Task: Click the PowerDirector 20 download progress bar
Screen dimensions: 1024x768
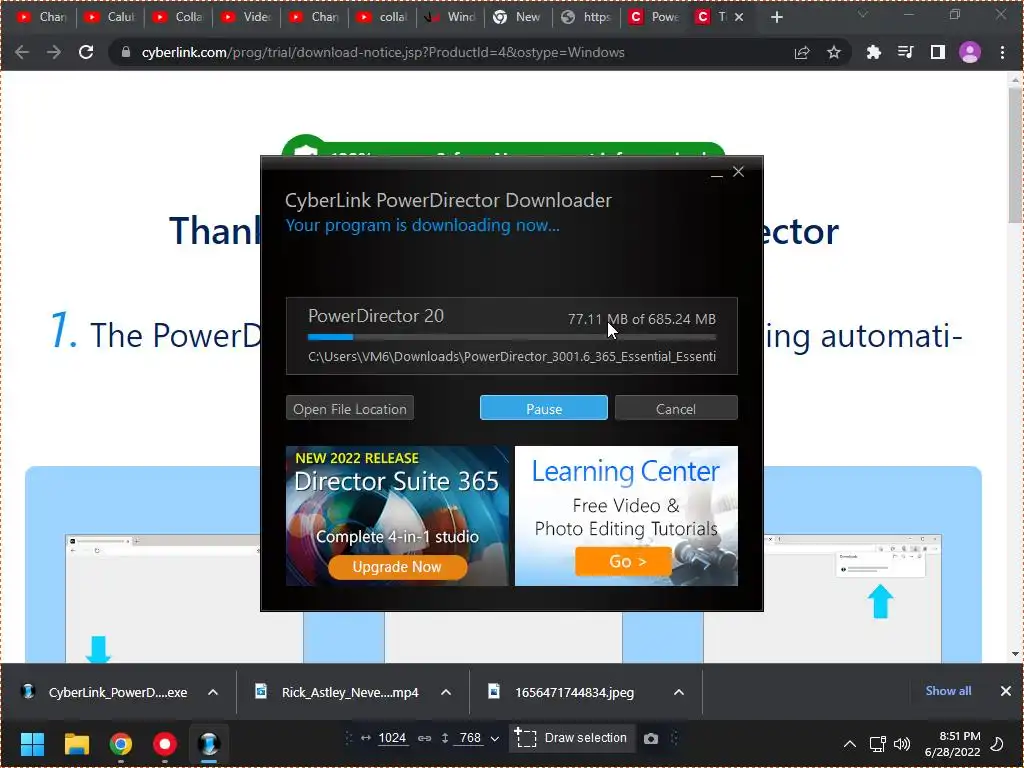Action: point(512,337)
